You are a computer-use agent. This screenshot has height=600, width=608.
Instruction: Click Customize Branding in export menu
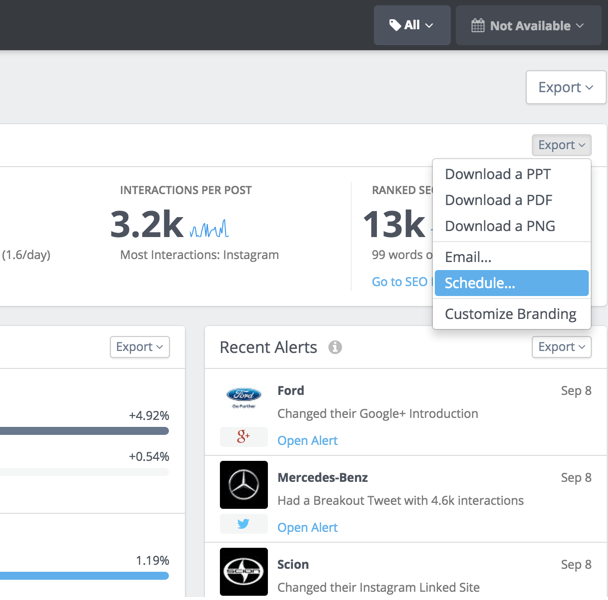point(510,314)
